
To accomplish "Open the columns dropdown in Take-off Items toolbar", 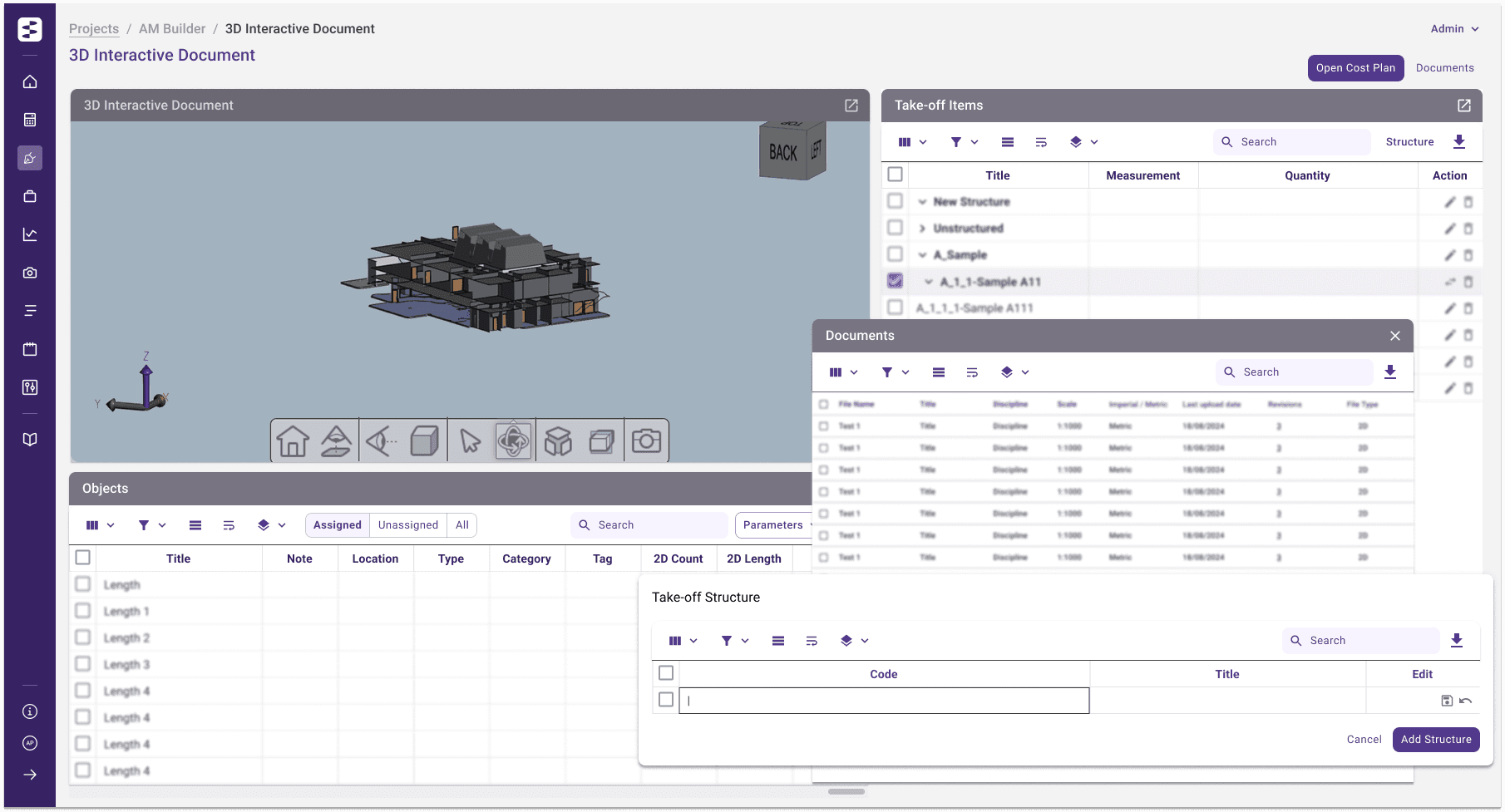I will (912, 142).
